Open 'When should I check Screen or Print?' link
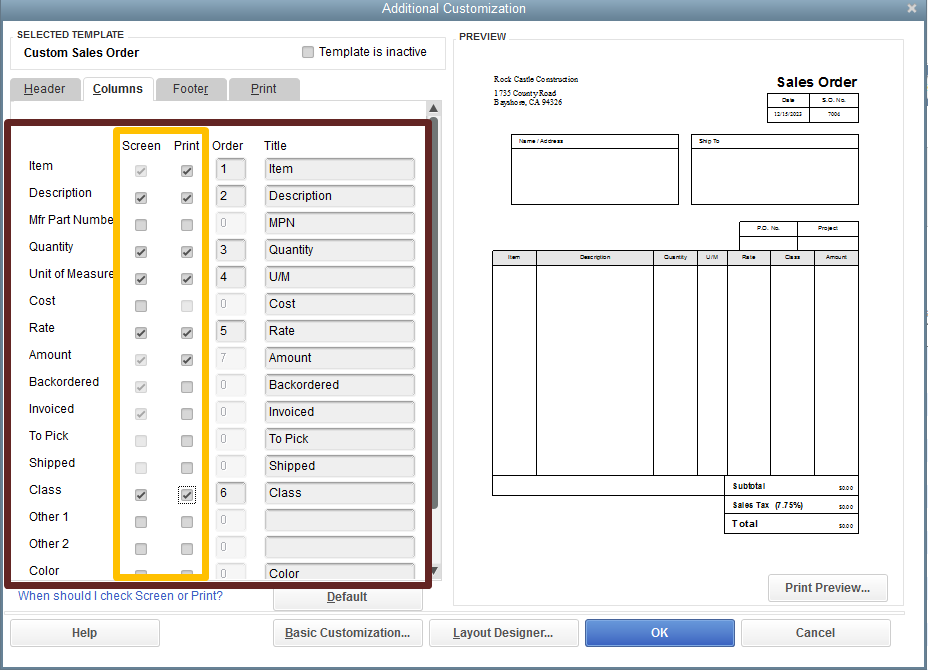This screenshot has width=928, height=670. pos(120,596)
